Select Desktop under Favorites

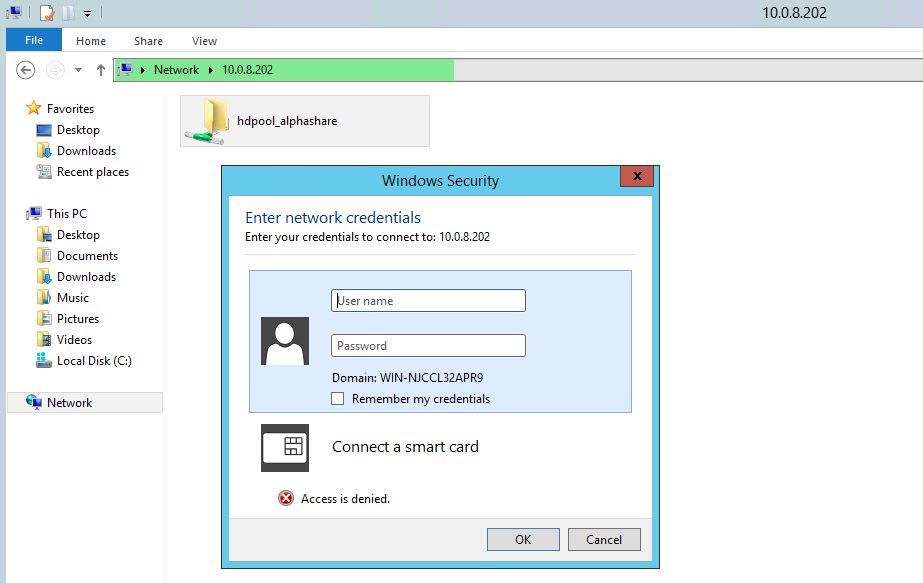78,130
